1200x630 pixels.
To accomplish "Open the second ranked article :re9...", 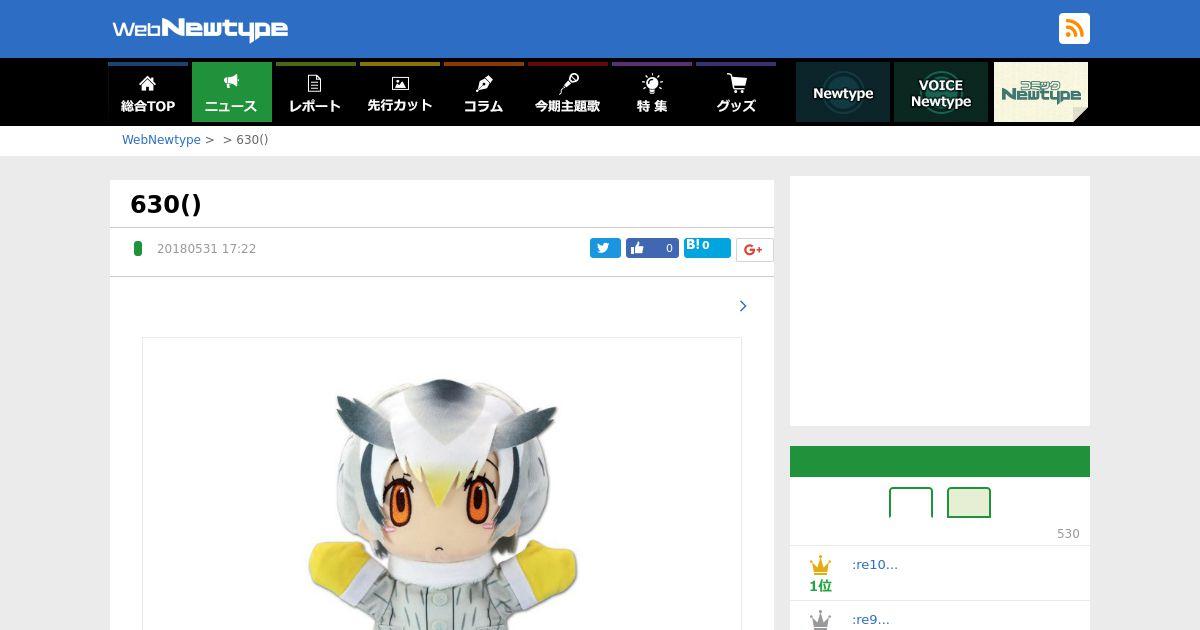I will [871, 620].
